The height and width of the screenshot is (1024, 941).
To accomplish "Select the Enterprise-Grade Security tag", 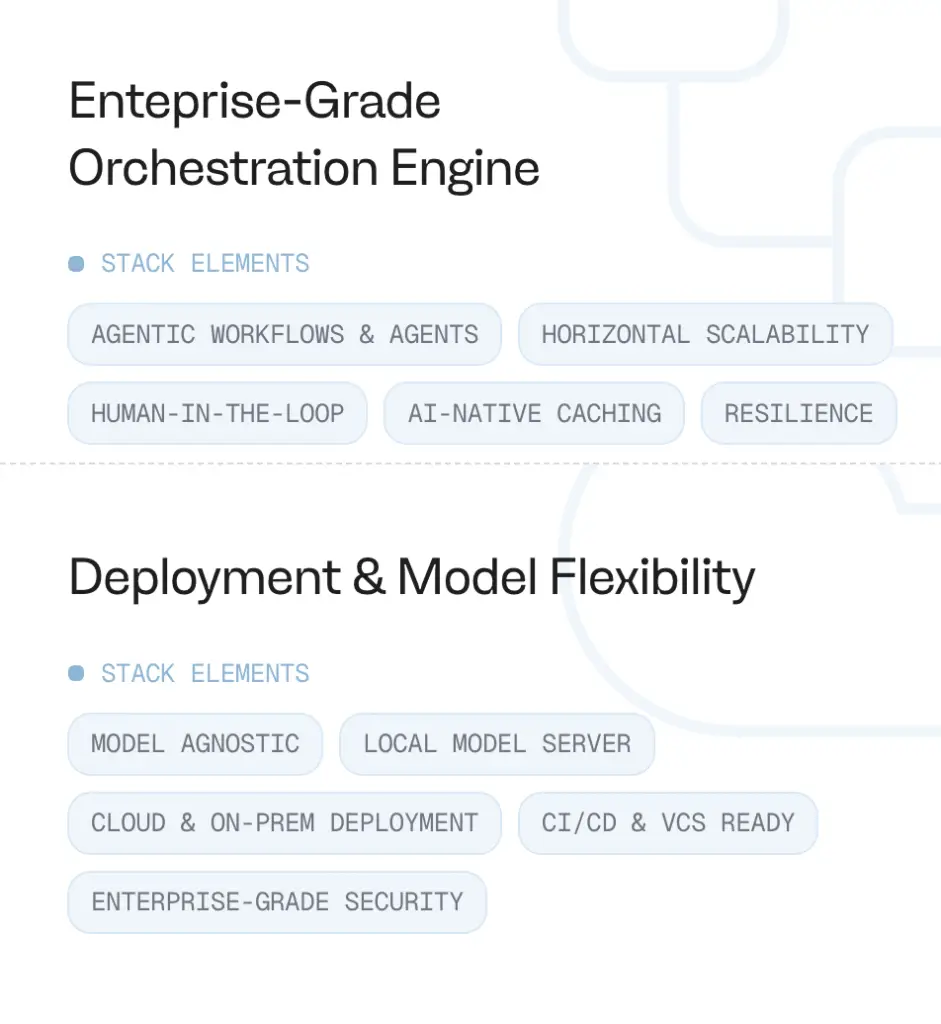I will click(x=277, y=902).
